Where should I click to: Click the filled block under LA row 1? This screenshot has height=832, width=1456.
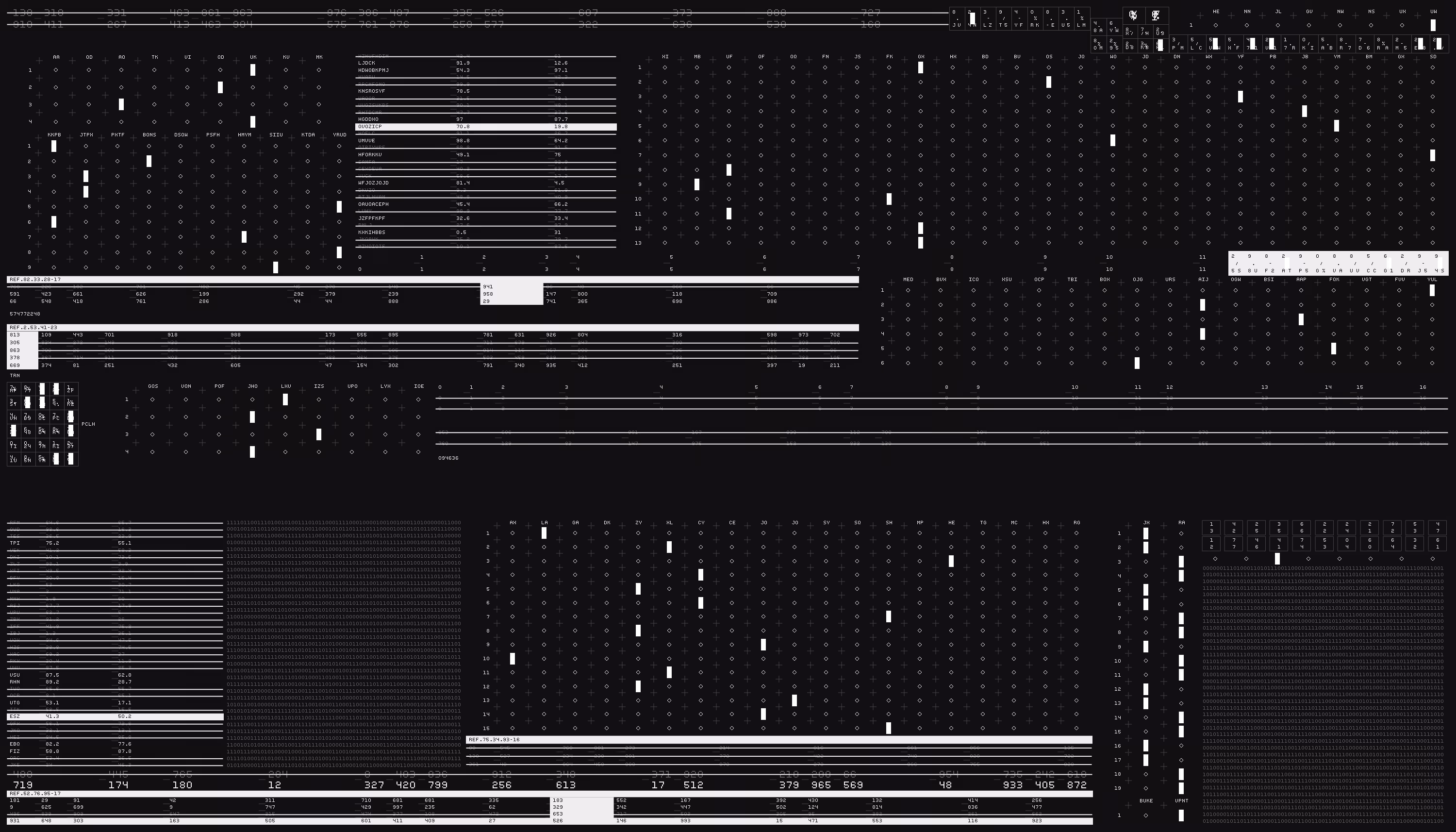tap(544, 533)
